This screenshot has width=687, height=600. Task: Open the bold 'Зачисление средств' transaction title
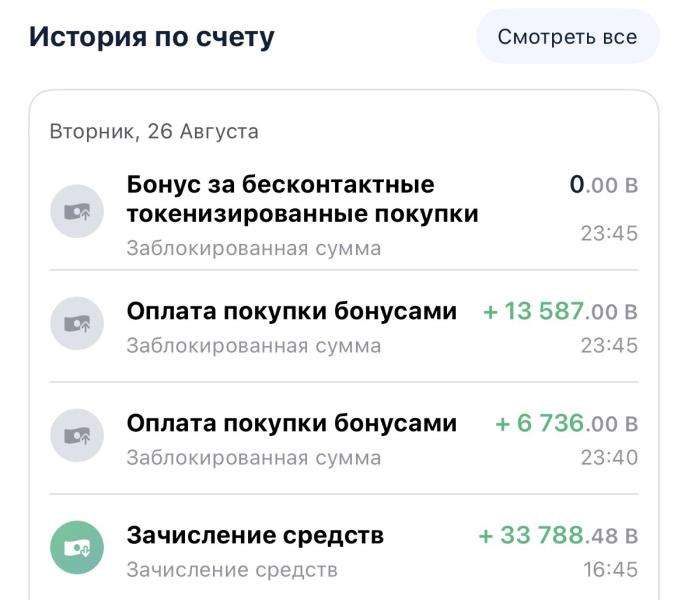[x=255, y=535]
